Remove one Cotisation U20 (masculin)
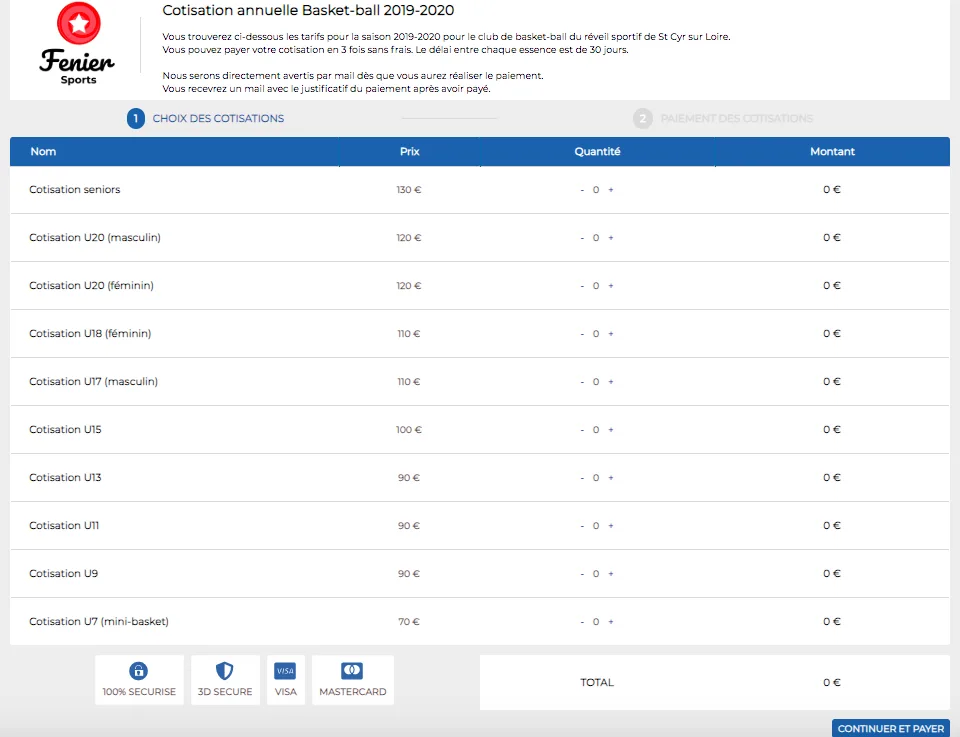The width and height of the screenshot is (960, 737). coord(582,238)
